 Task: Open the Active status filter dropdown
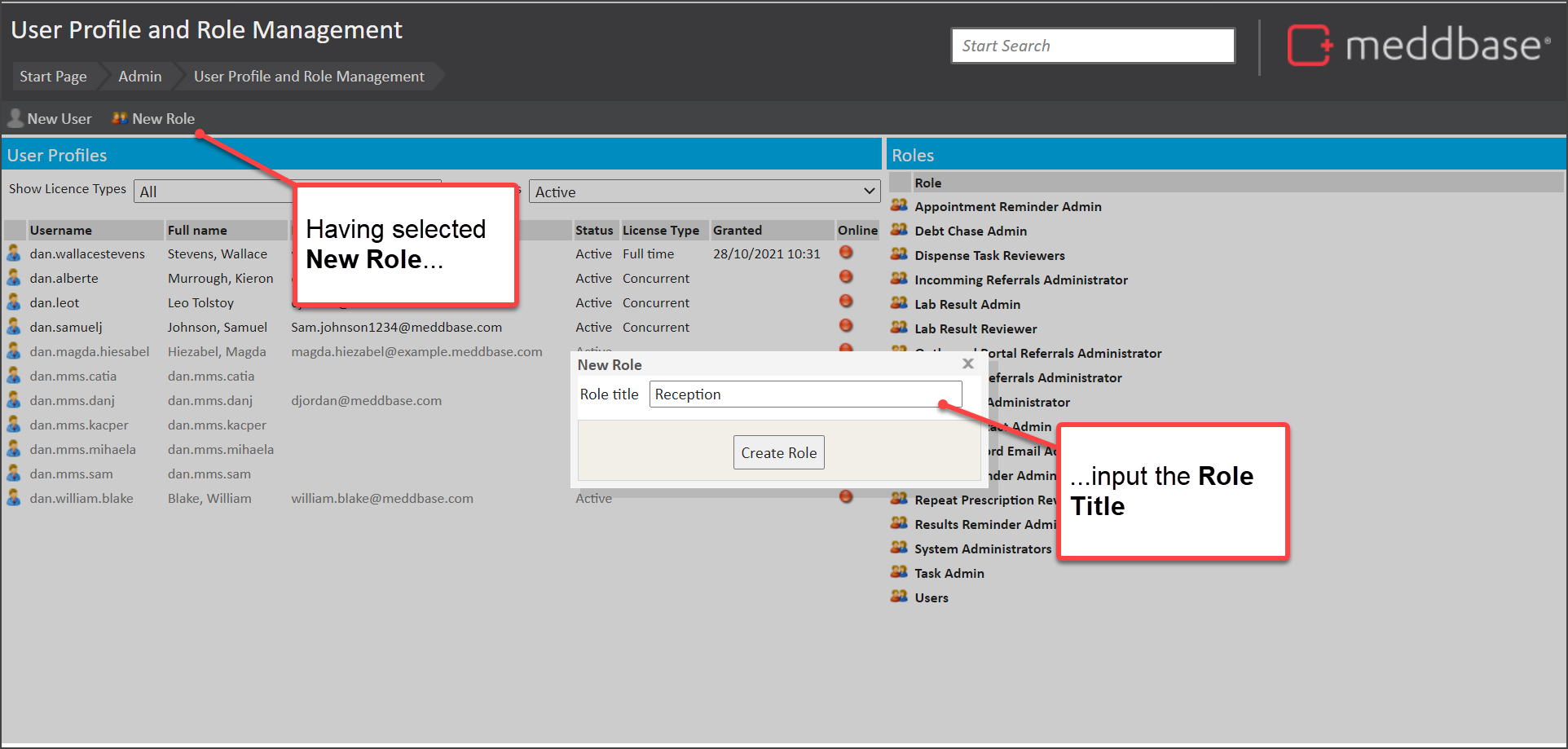pyautogui.click(x=704, y=192)
